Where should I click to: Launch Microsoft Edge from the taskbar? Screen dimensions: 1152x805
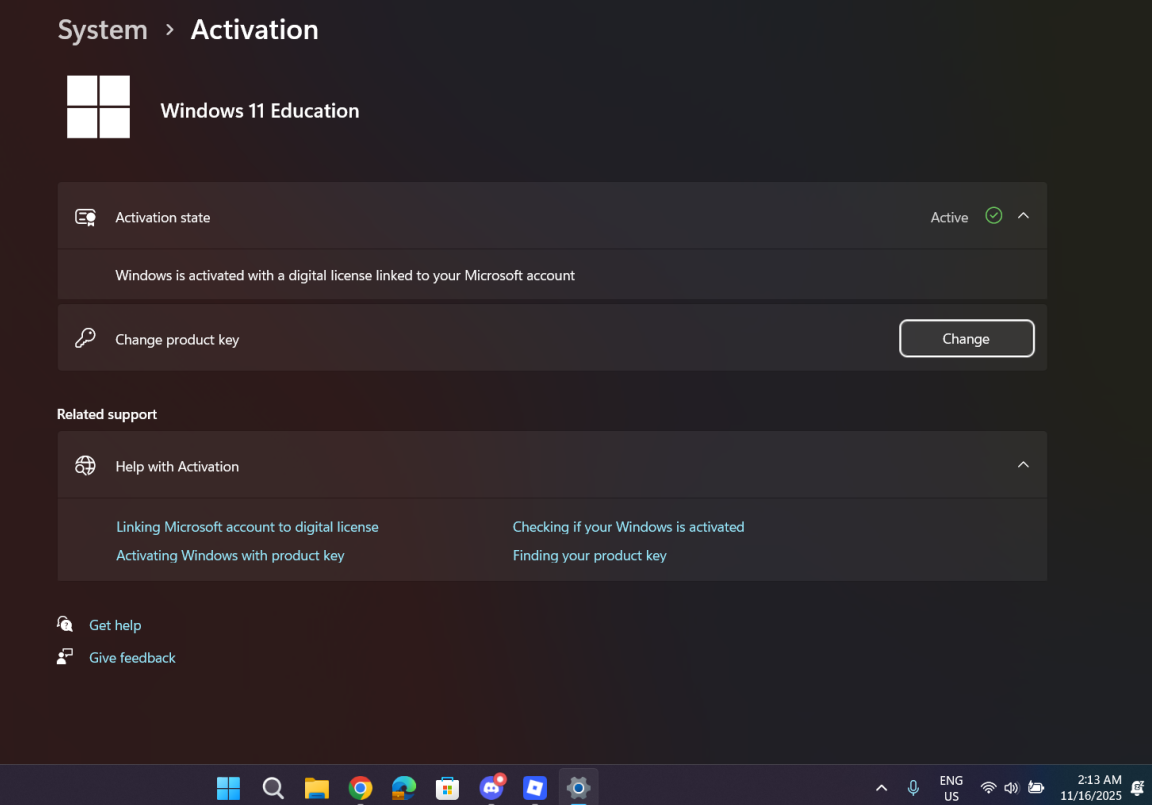(403, 788)
